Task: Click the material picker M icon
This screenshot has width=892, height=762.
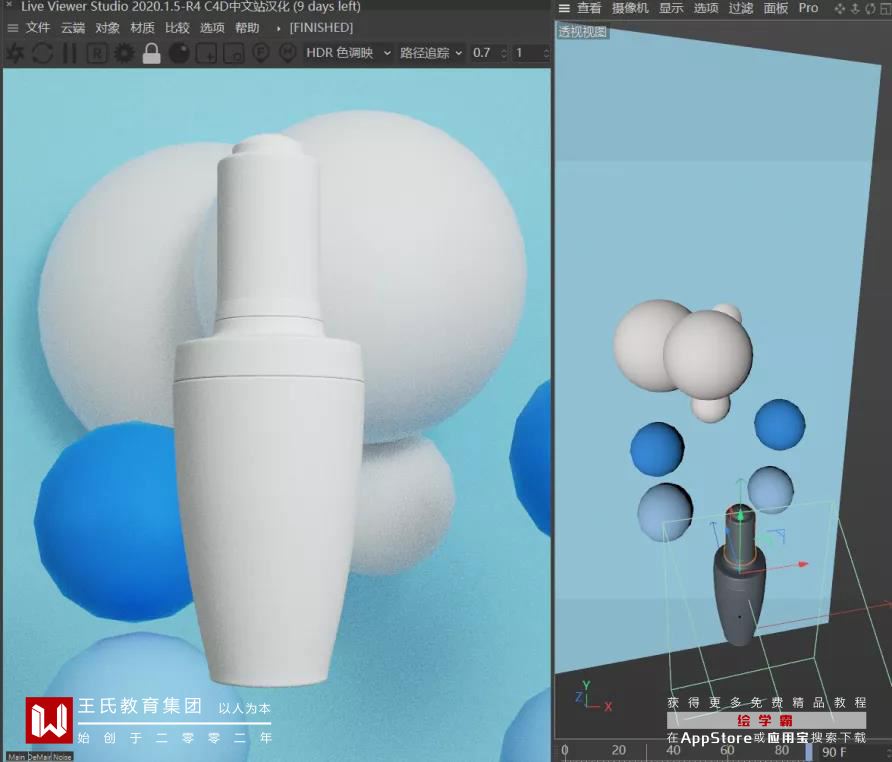Action: coord(288,53)
